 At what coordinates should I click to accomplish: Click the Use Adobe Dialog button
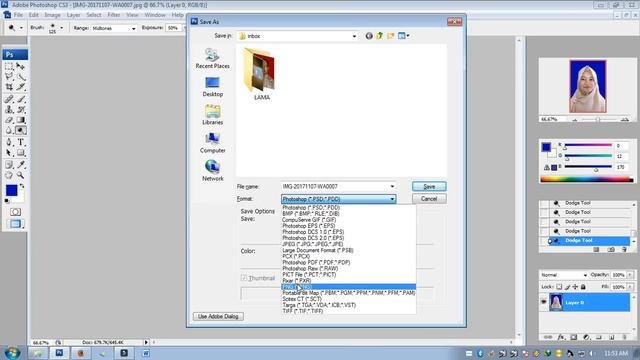(x=218, y=316)
